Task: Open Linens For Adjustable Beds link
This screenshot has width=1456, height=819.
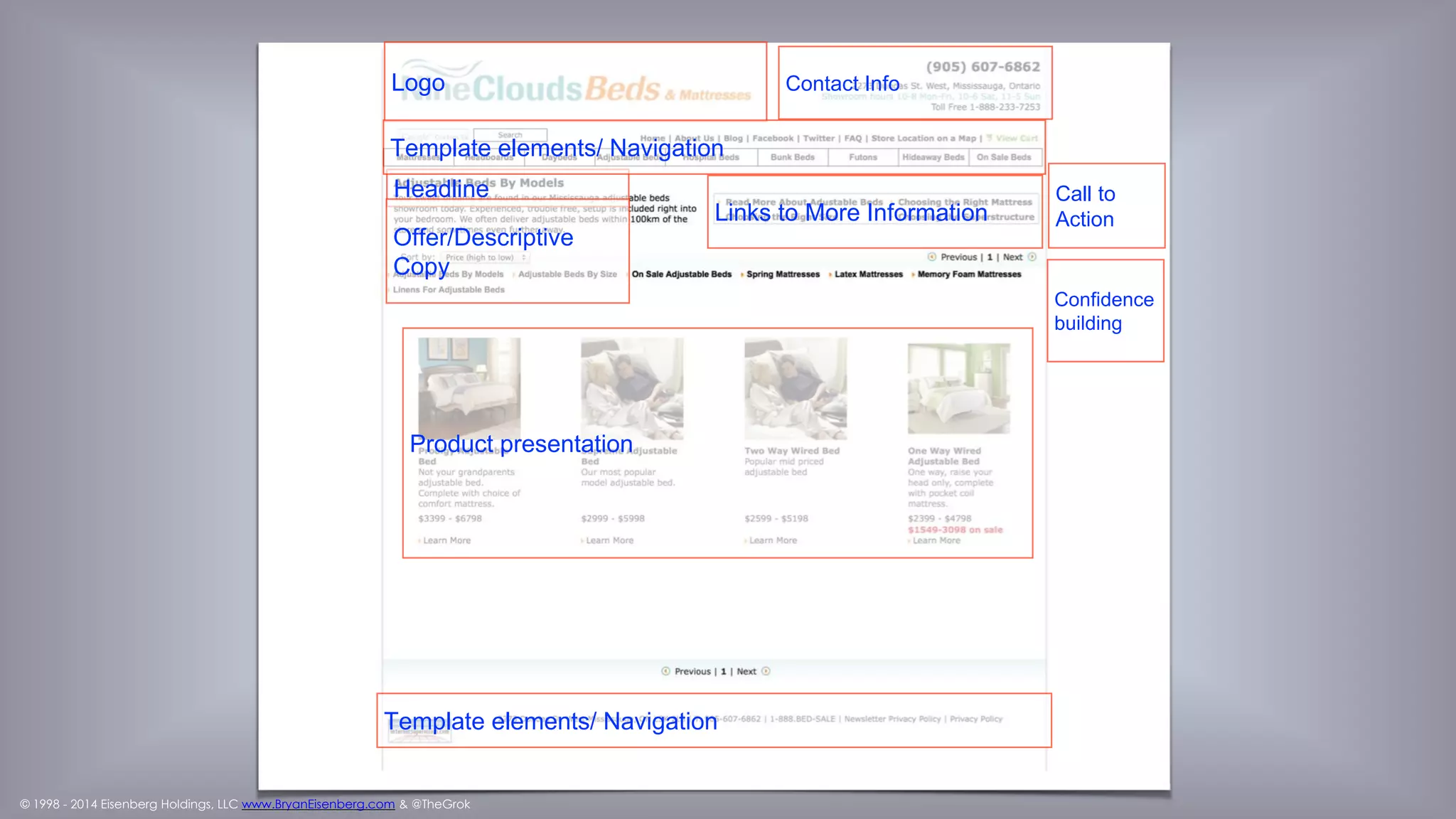Action: coord(449,290)
